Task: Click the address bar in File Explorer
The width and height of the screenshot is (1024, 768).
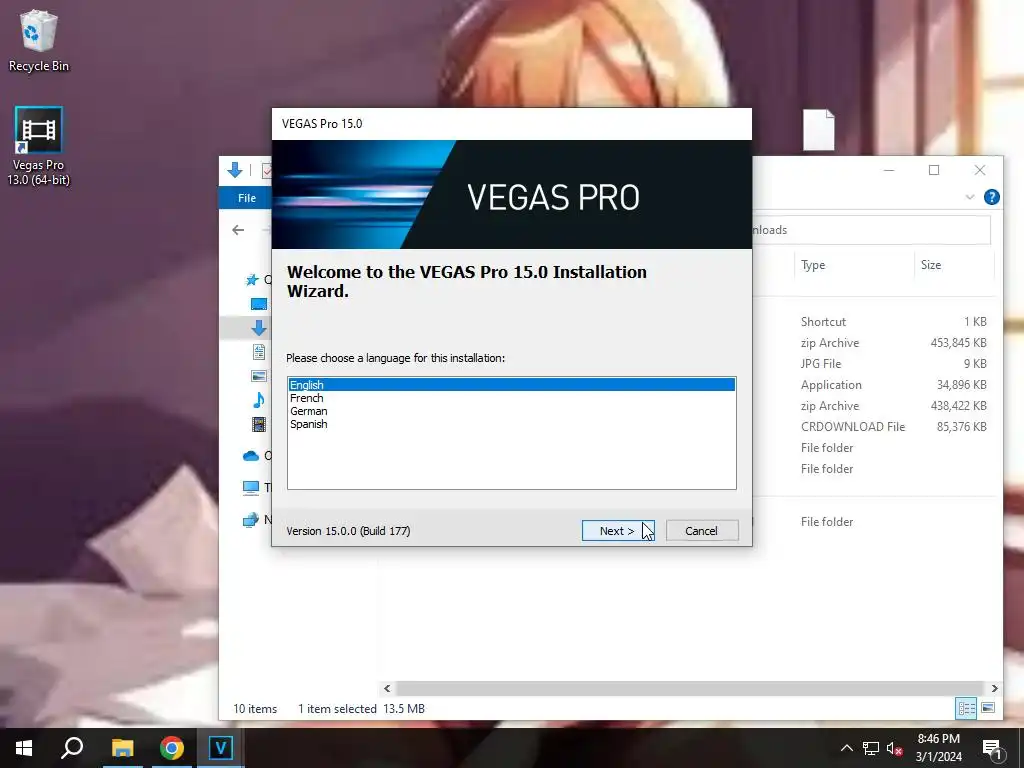Action: pos(871,230)
